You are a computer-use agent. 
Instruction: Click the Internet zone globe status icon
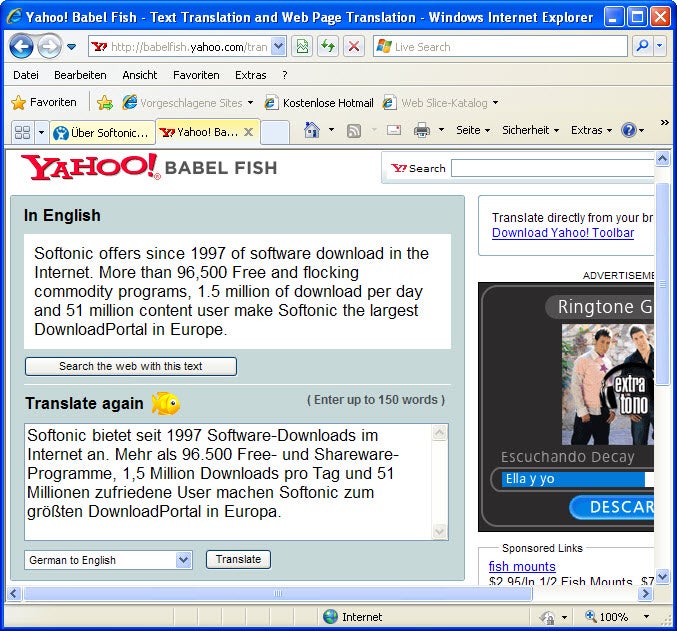pyautogui.click(x=330, y=617)
